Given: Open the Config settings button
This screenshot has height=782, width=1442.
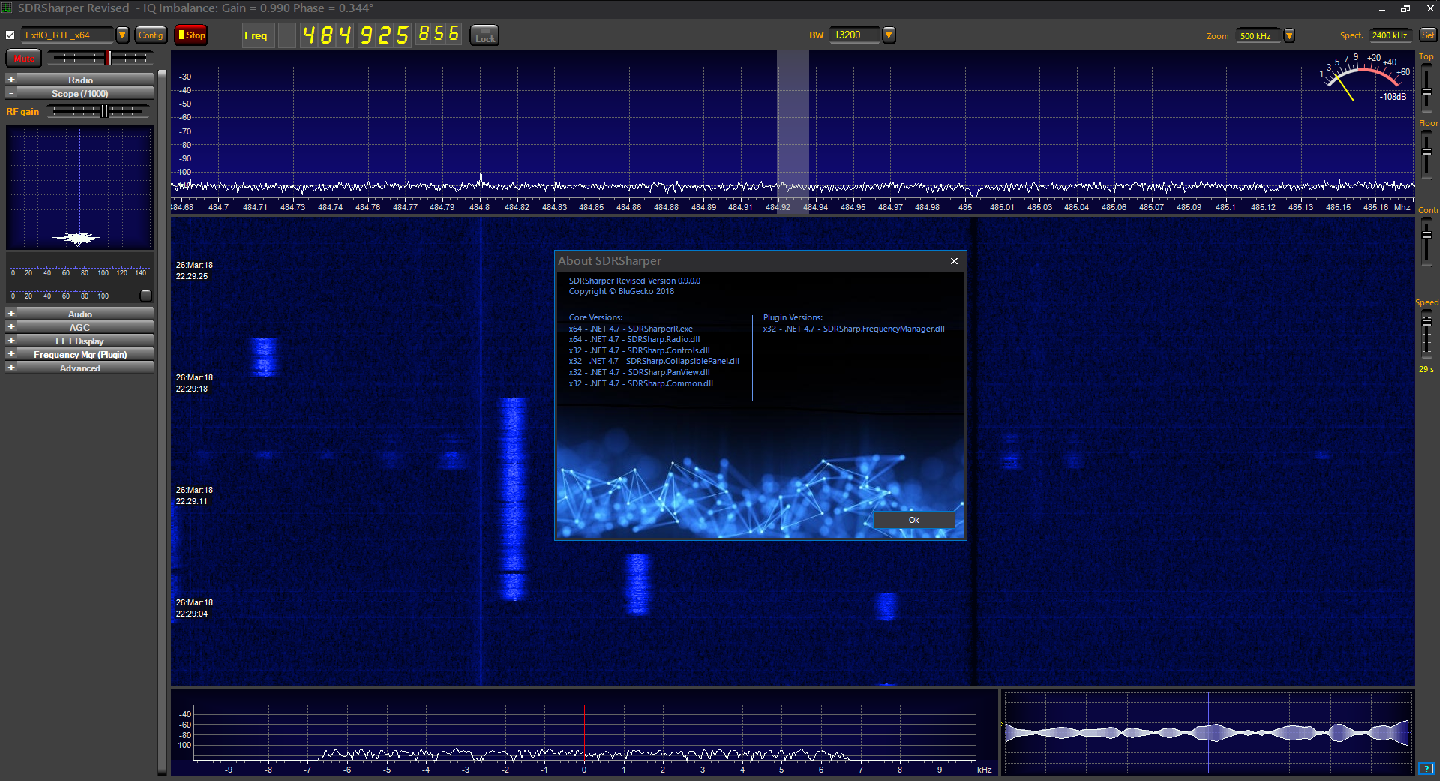Looking at the screenshot, I should pyautogui.click(x=151, y=35).
